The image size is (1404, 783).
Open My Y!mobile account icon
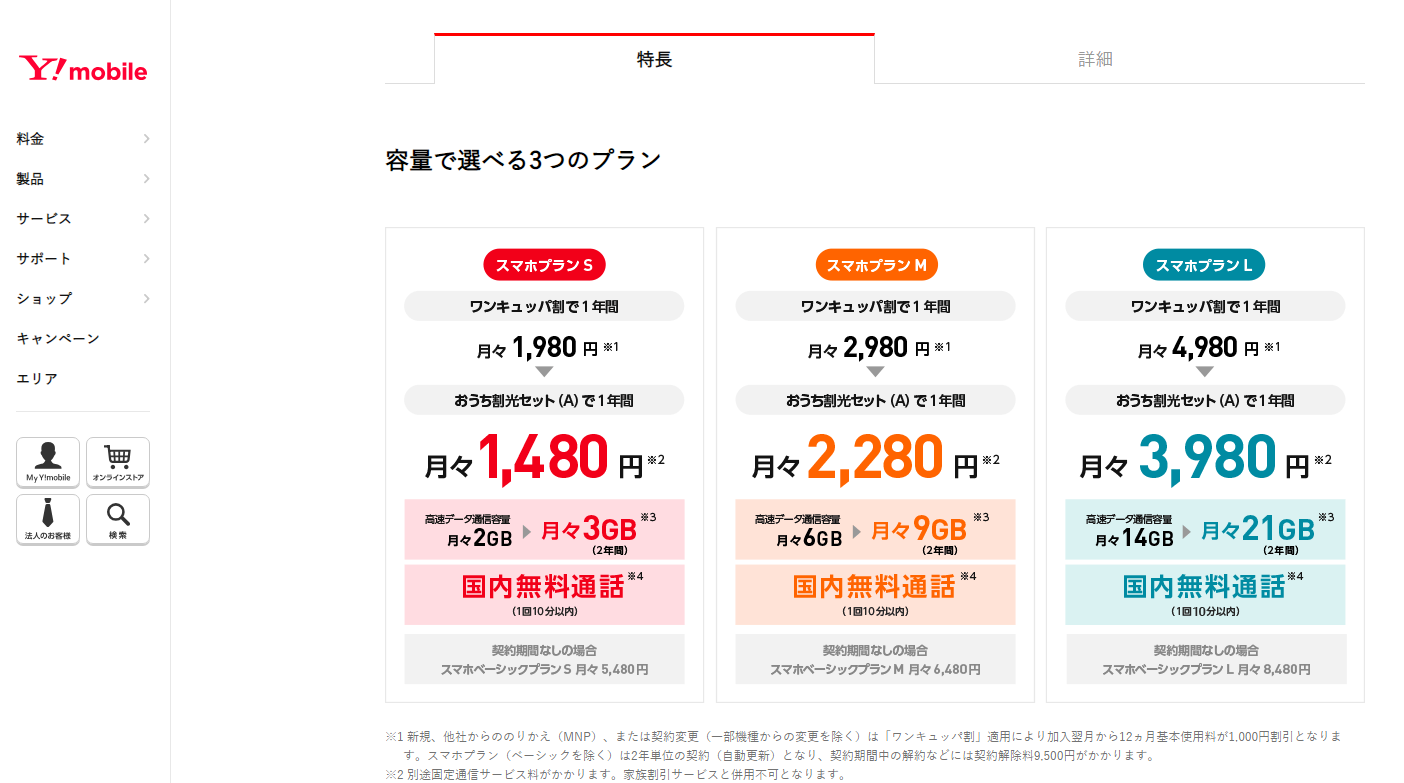48,463
